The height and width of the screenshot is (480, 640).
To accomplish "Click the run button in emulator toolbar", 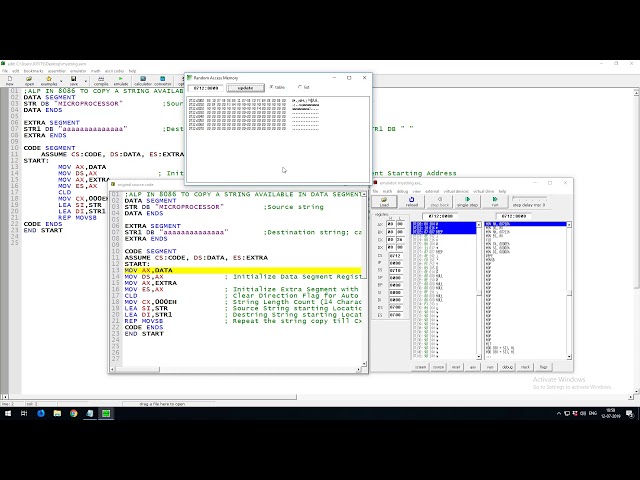I will tap(495, 201).
